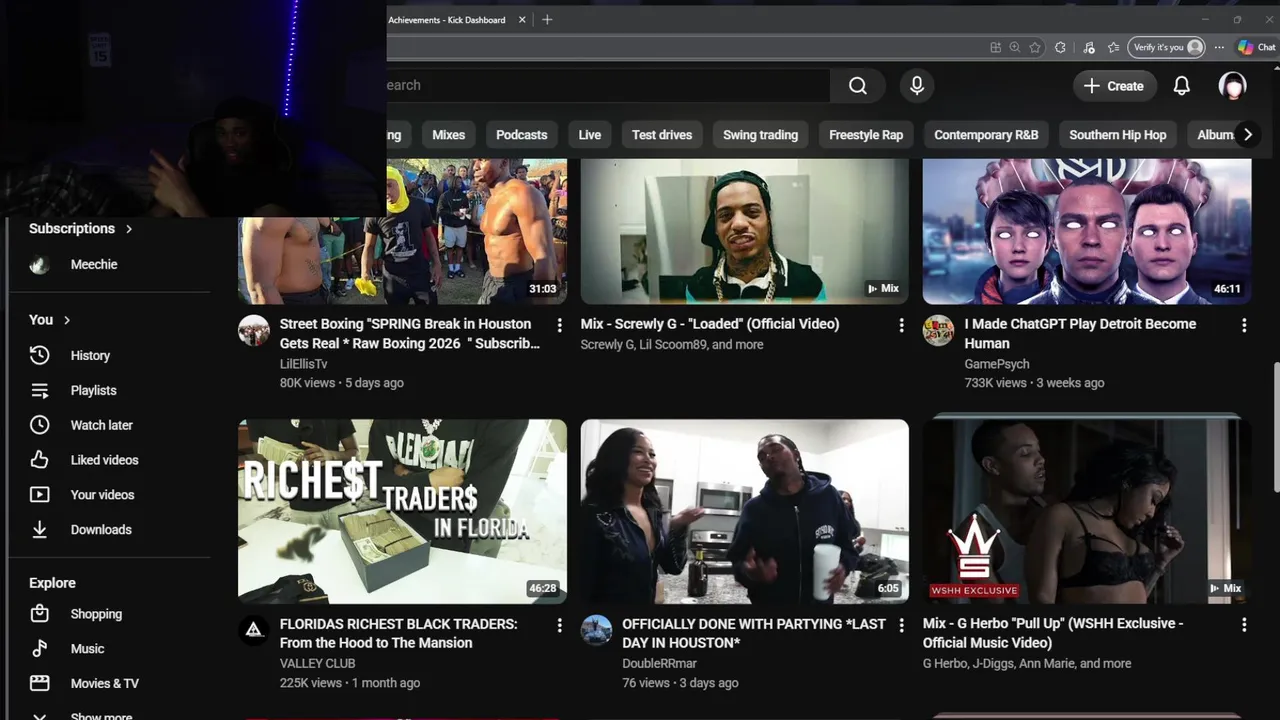Open the browser favorites list icon
1280x720 pixels.
1114,47
